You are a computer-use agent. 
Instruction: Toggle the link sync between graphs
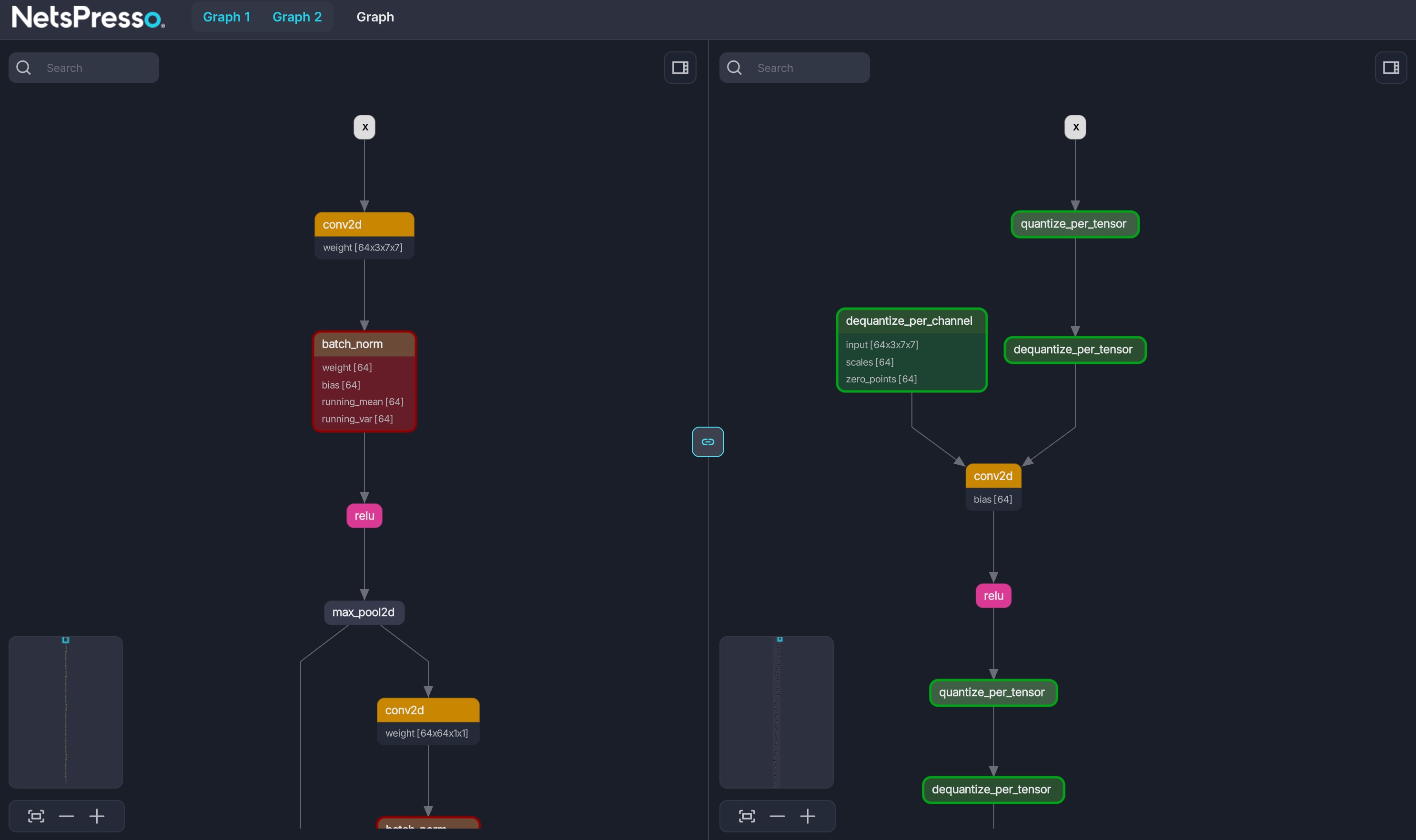click(x=708, y=442)
